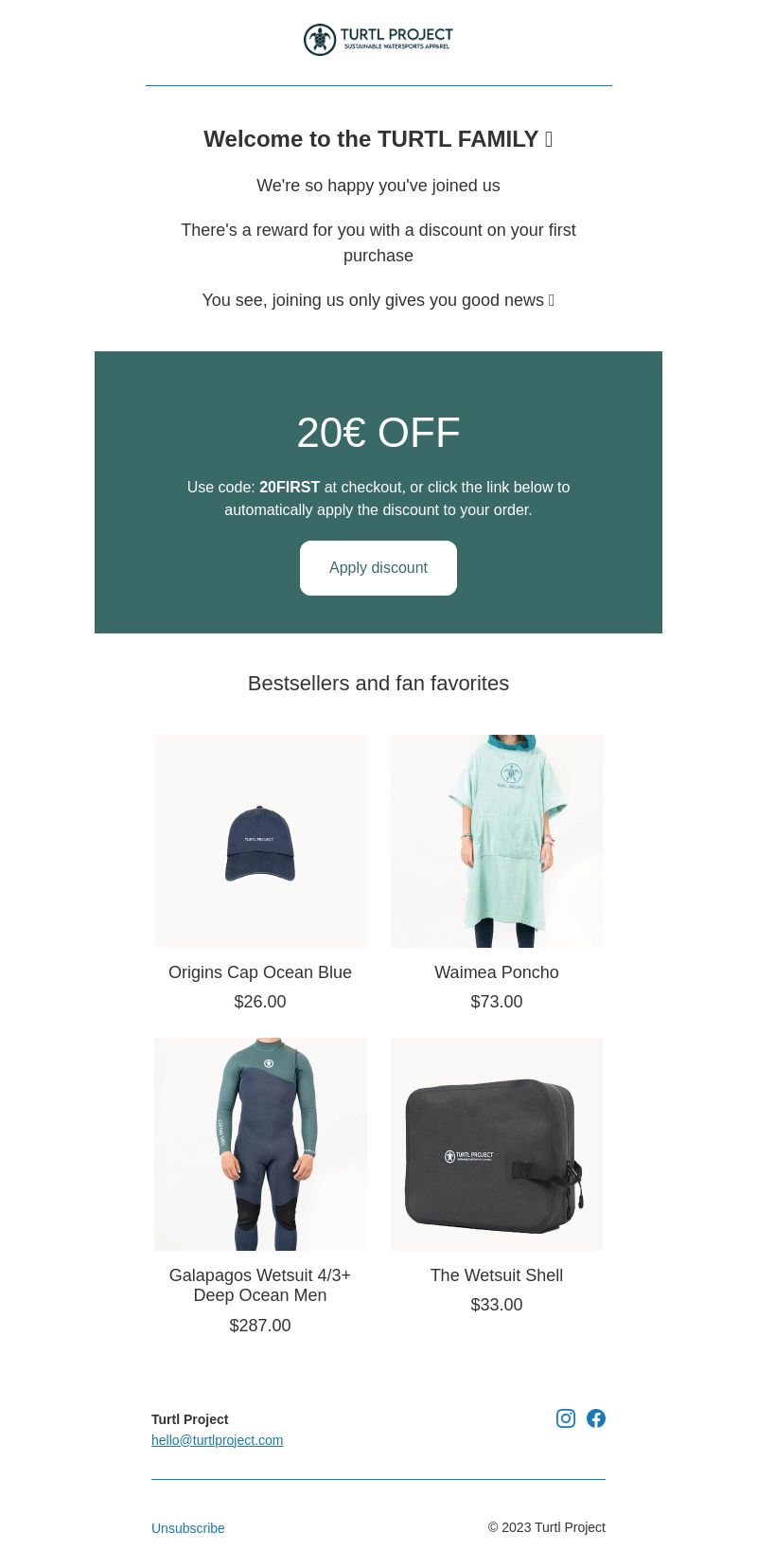Click the Unsubscribe link

click(x=188, y=1528)
